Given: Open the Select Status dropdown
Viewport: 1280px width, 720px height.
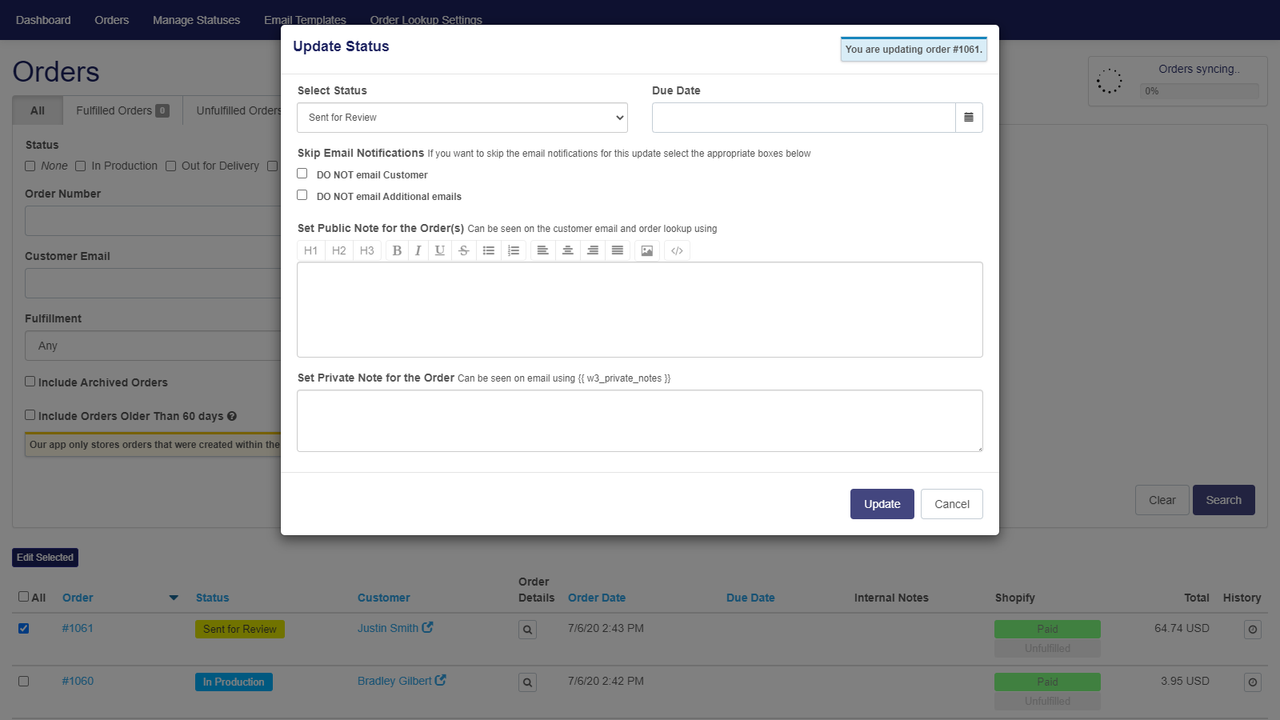Looking at the screenshot, I should coord(462,117).
